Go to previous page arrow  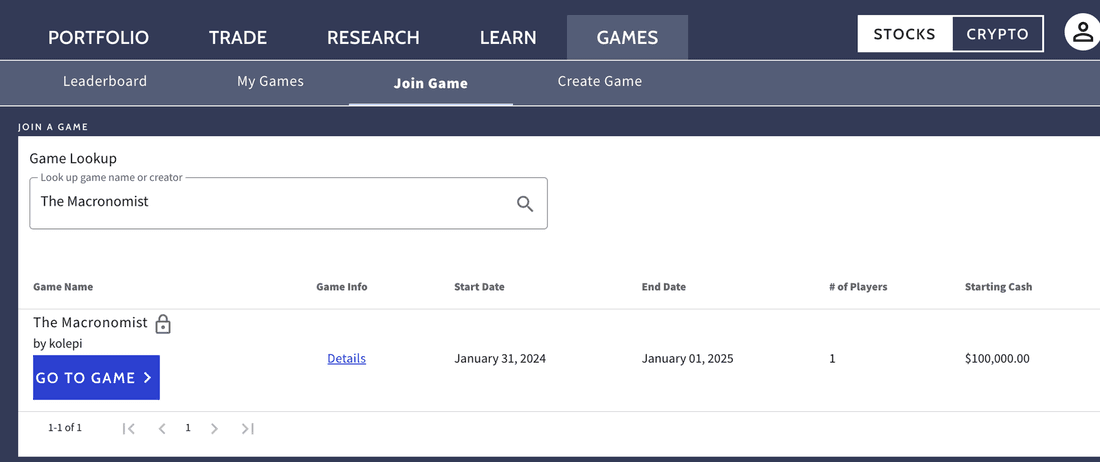point(161,428)
